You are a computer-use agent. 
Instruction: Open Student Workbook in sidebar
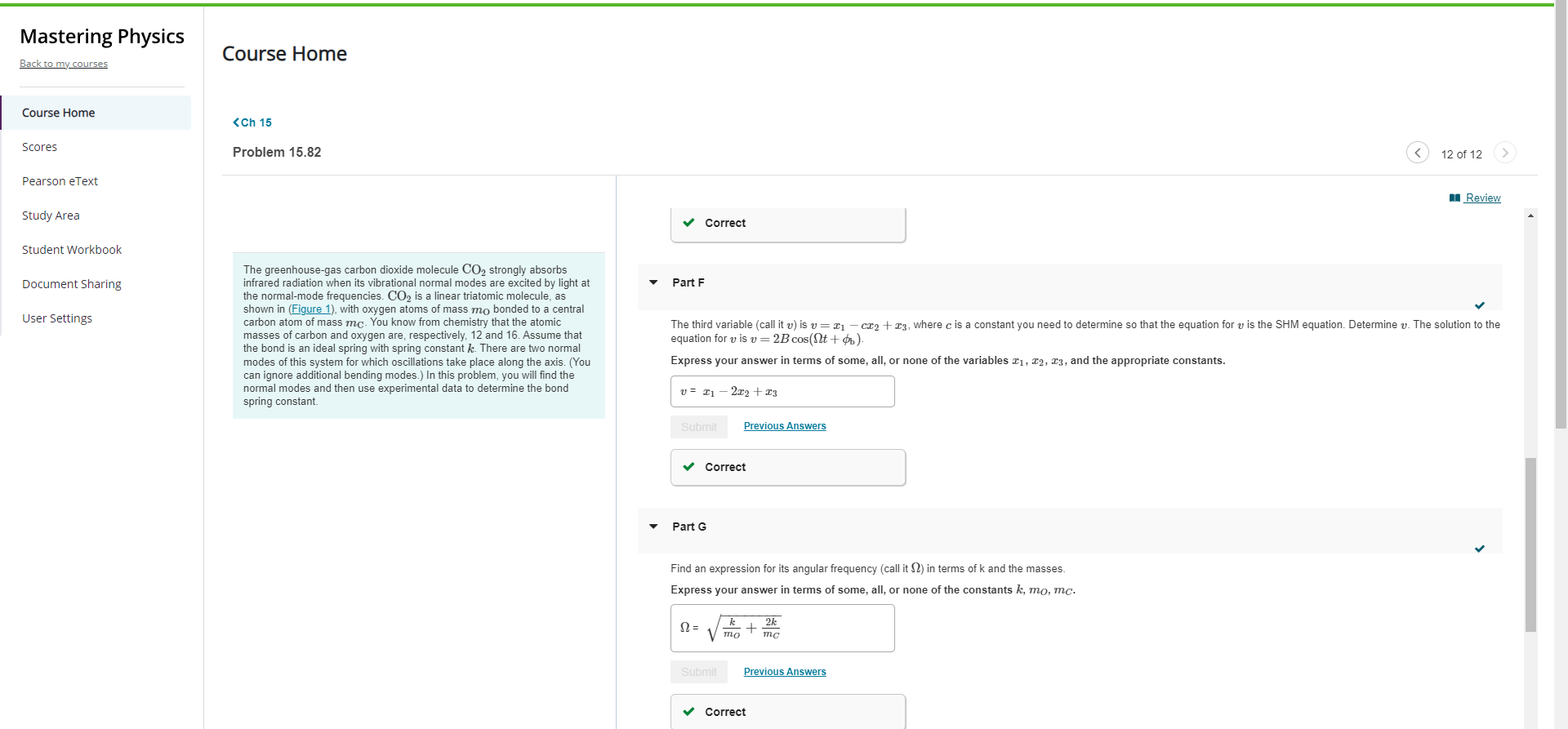pos(72,250)
